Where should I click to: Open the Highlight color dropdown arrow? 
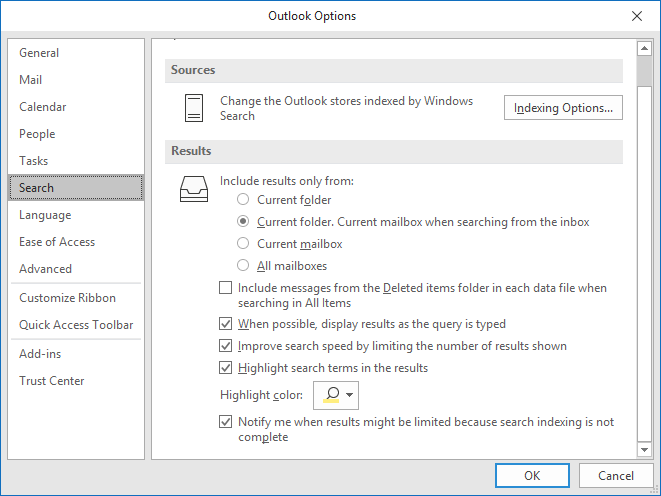[349, 395]
